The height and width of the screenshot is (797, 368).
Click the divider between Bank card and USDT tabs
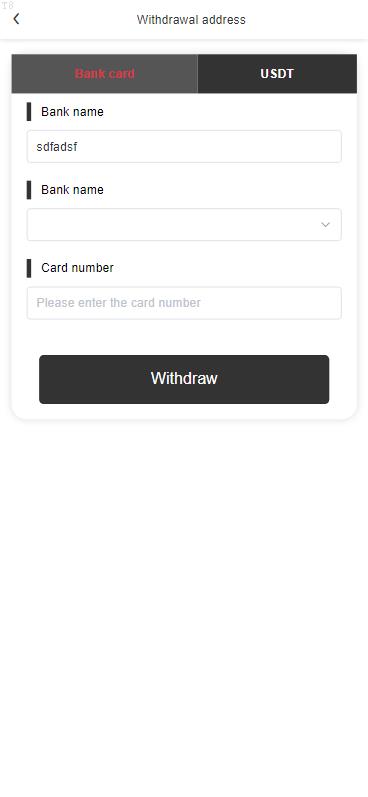coord(198,74)
